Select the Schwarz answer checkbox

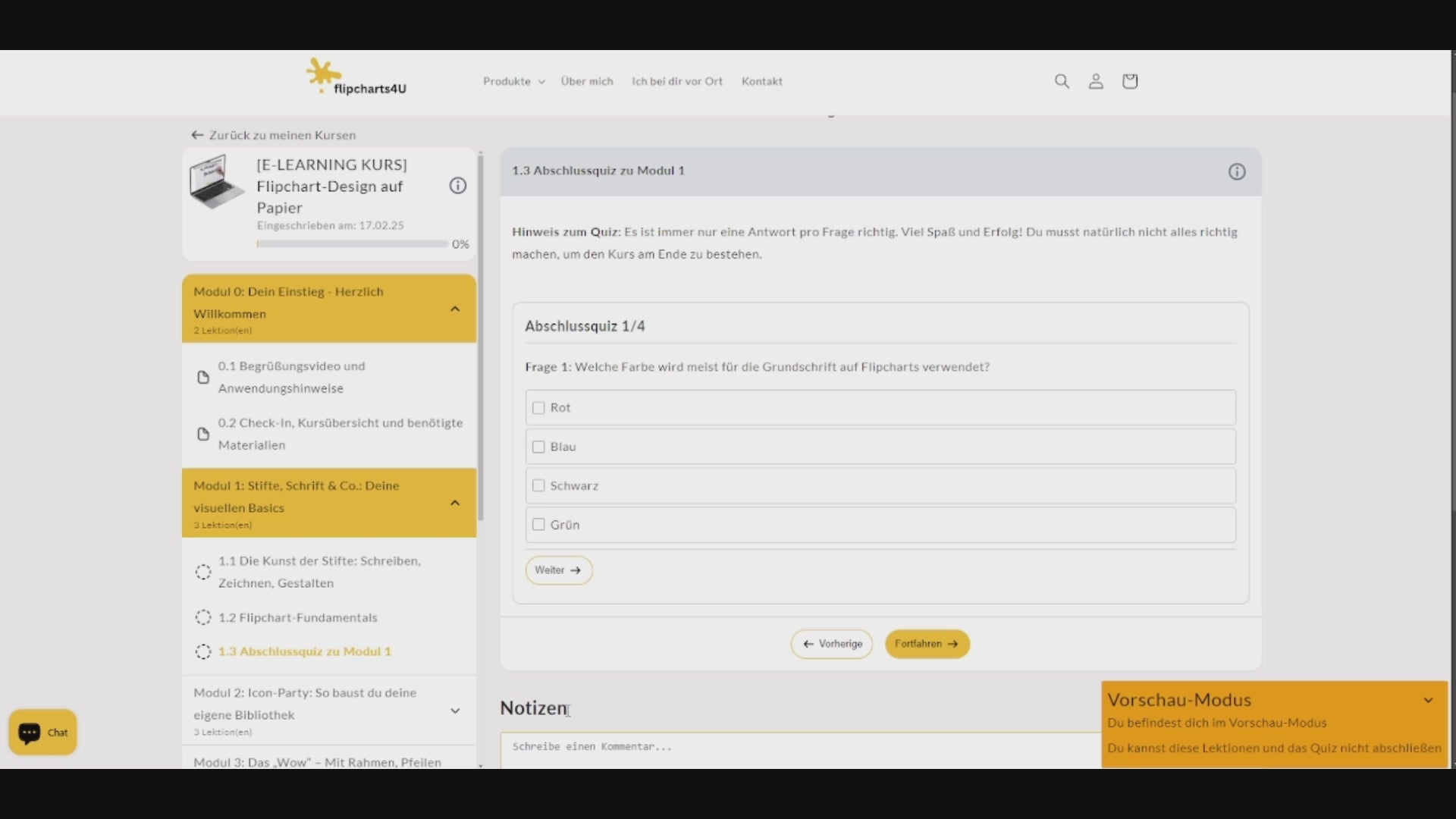coord(538,486)
